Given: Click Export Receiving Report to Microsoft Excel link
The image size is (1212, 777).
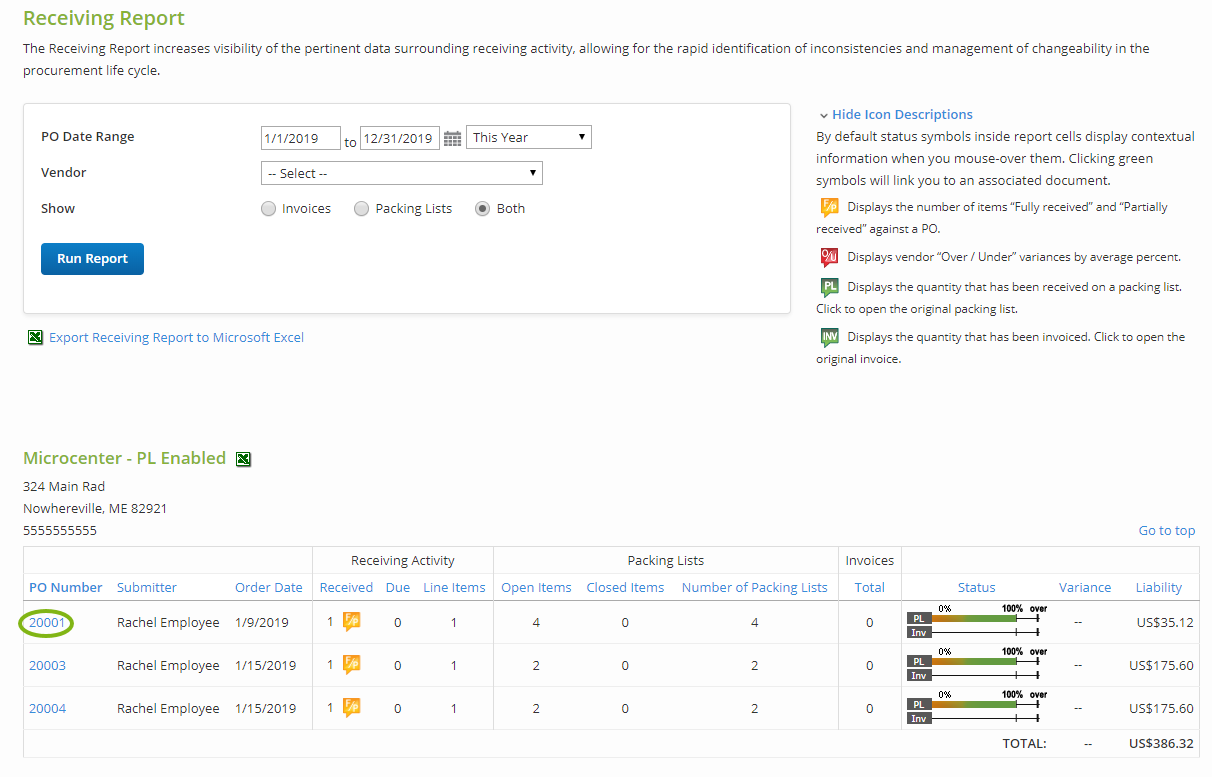Looking at the screenshot, I should pos(177,338).
